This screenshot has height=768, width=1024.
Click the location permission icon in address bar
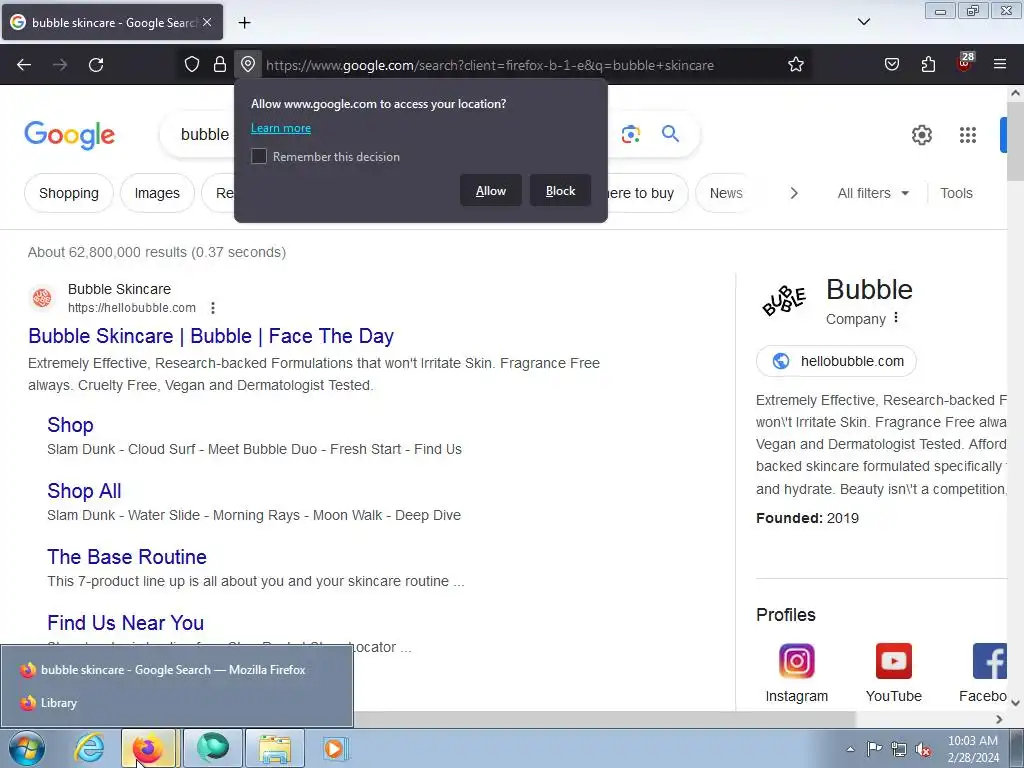(x=248, y=64)
